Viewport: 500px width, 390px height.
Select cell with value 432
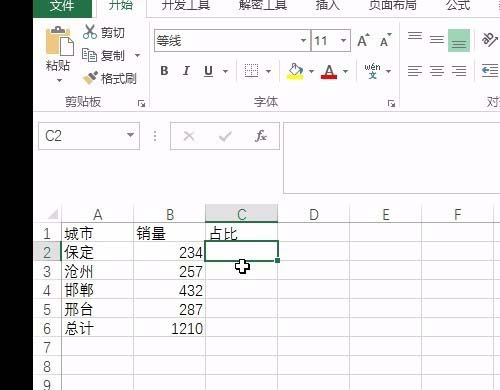tap(170, 290)
